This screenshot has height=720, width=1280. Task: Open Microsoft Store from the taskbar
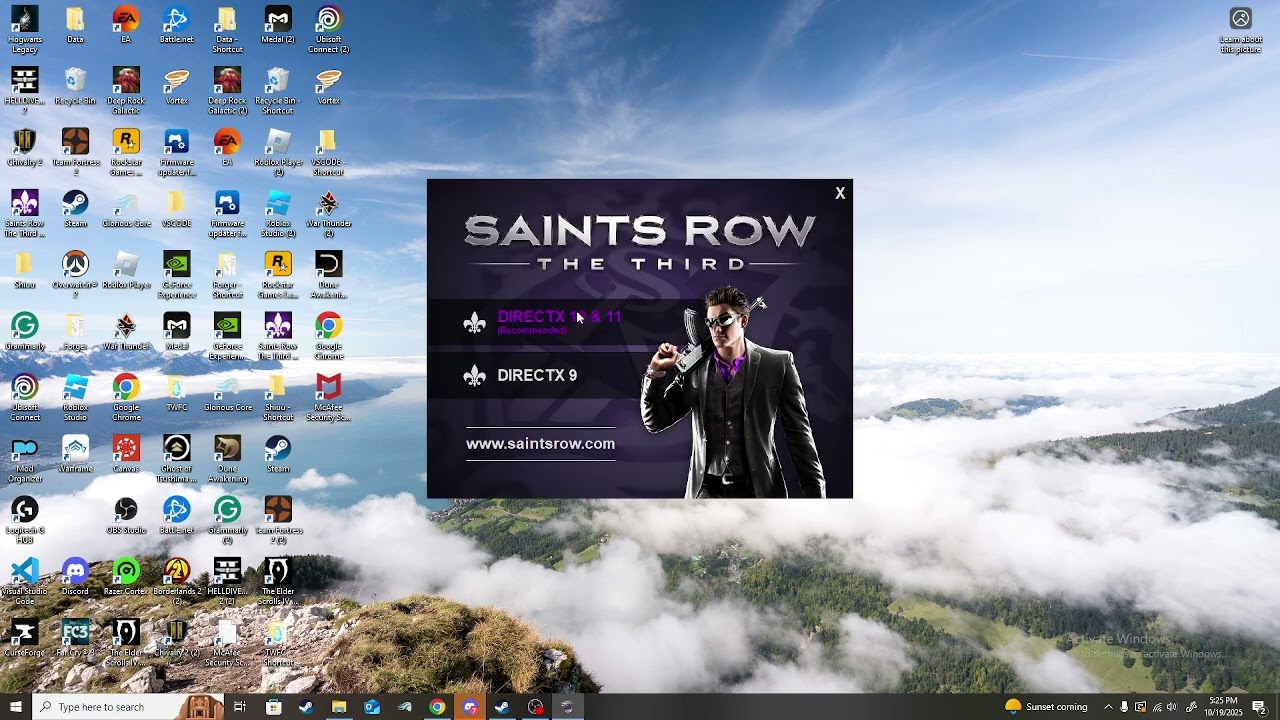click(x=273, y=707)
